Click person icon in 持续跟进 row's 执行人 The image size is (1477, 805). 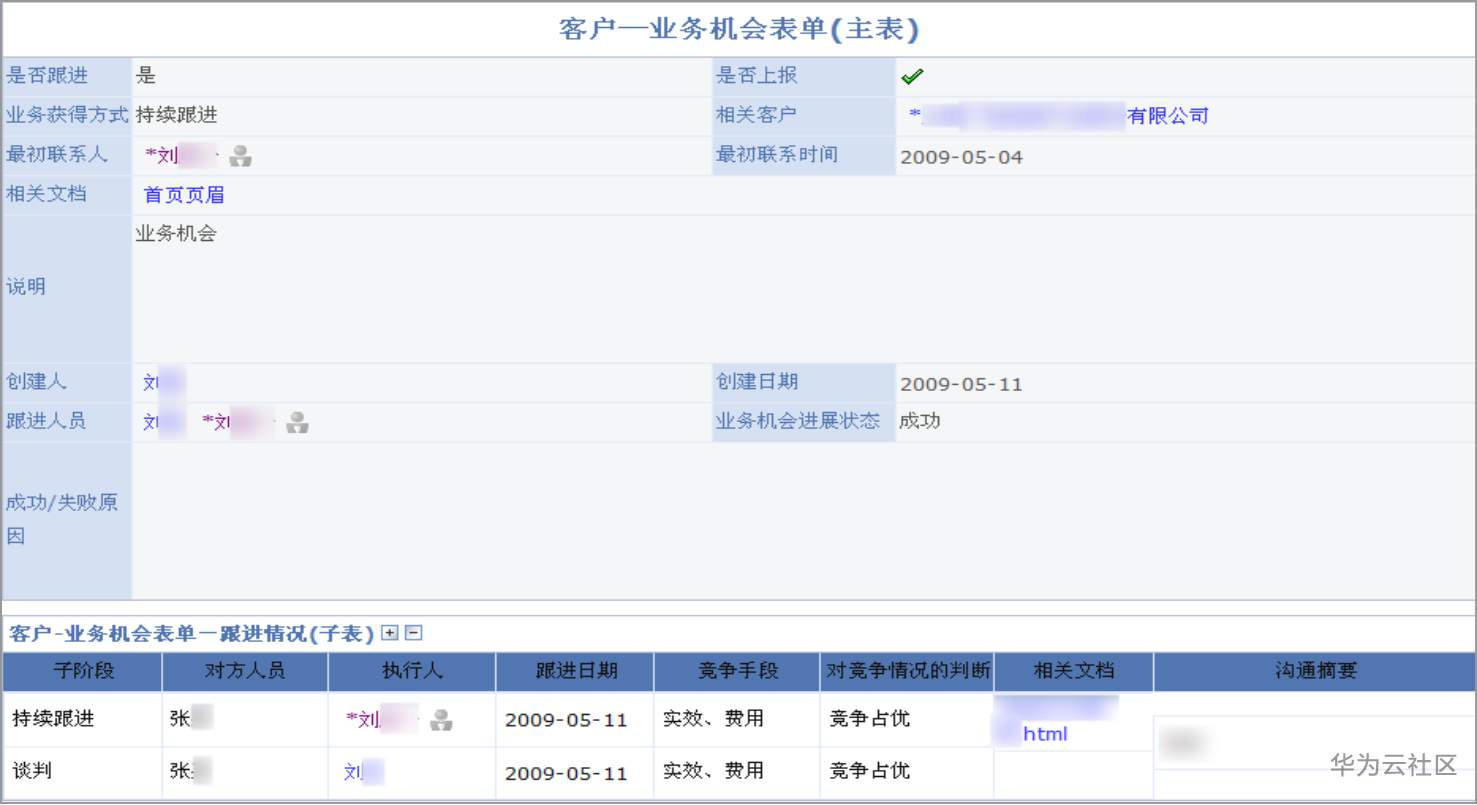tap(441, 718)
